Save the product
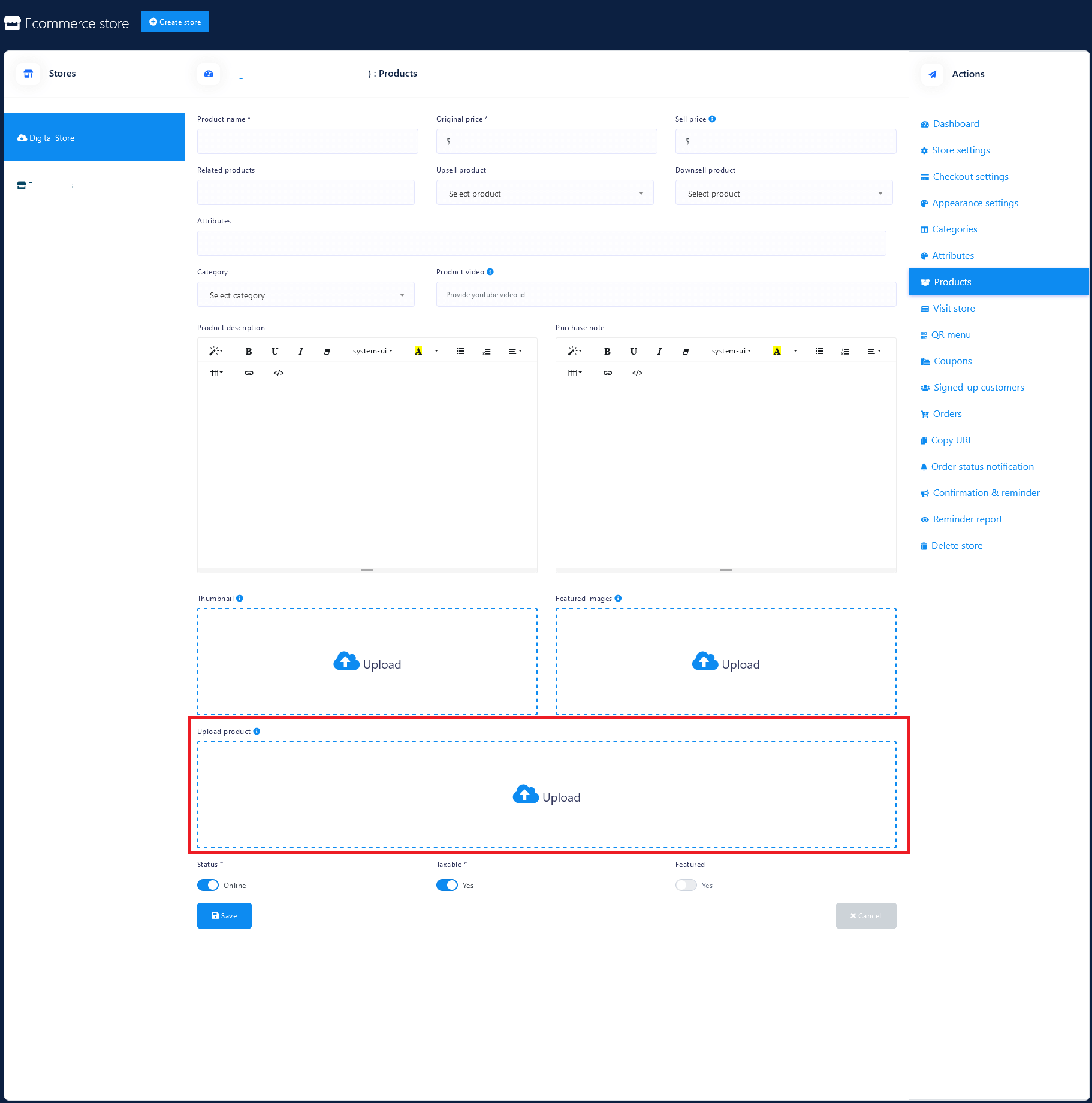 (224, 916)
